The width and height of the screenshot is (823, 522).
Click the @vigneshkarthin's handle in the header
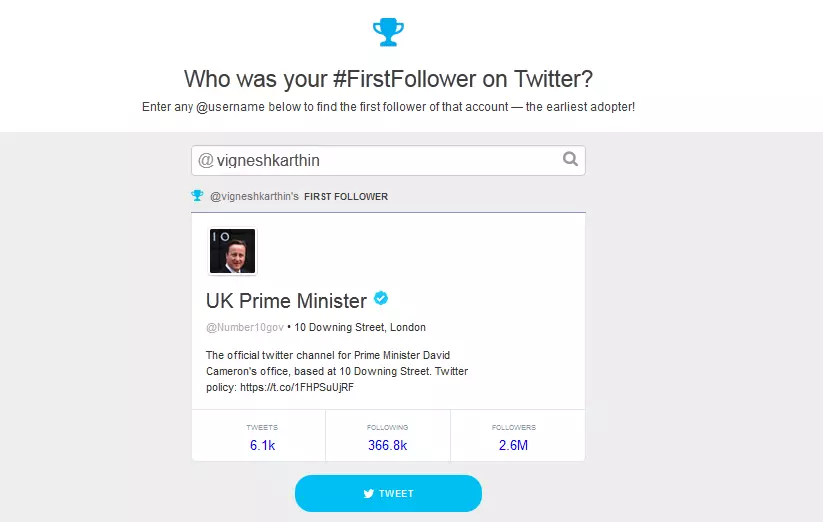(254, 196)
